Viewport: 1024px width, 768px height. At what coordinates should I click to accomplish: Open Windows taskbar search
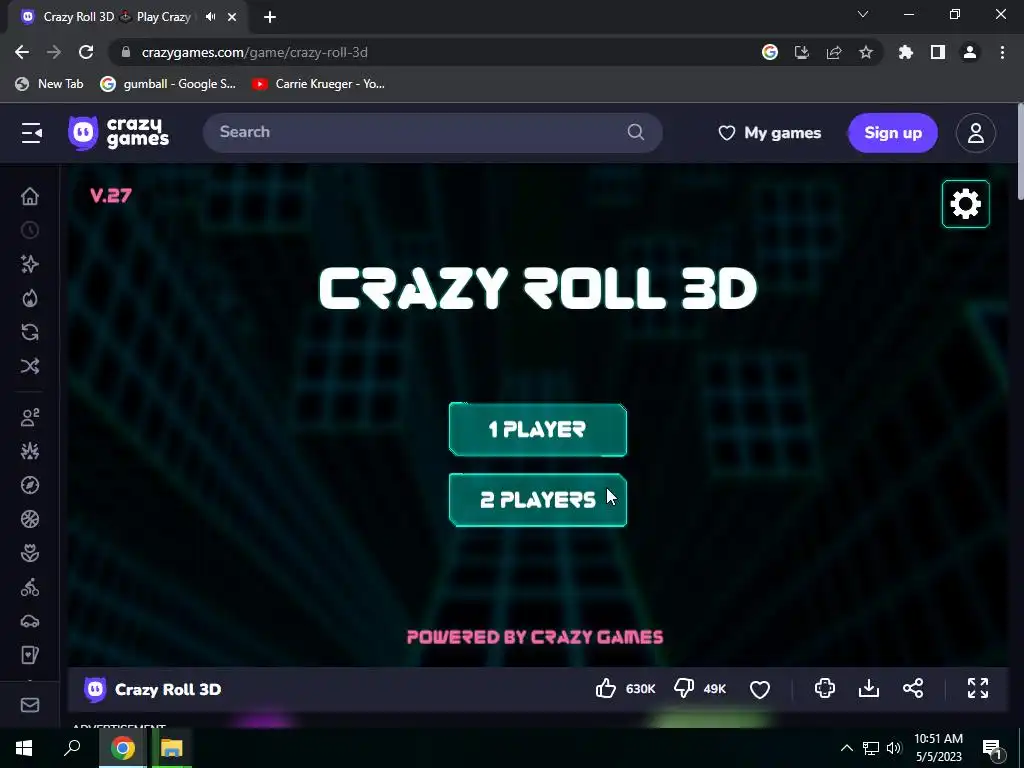click(x=72, y=748)
